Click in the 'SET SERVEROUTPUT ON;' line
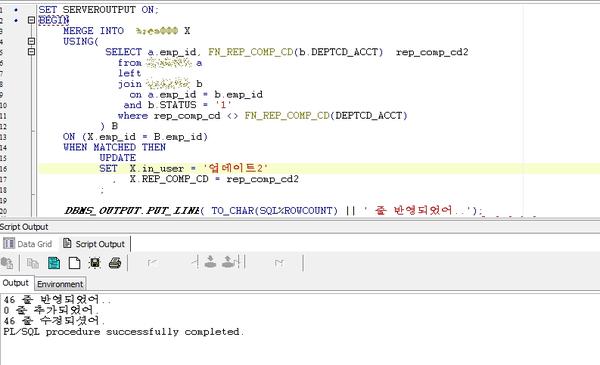The width and height of the screenshot is (600, 365). (98, 10)
